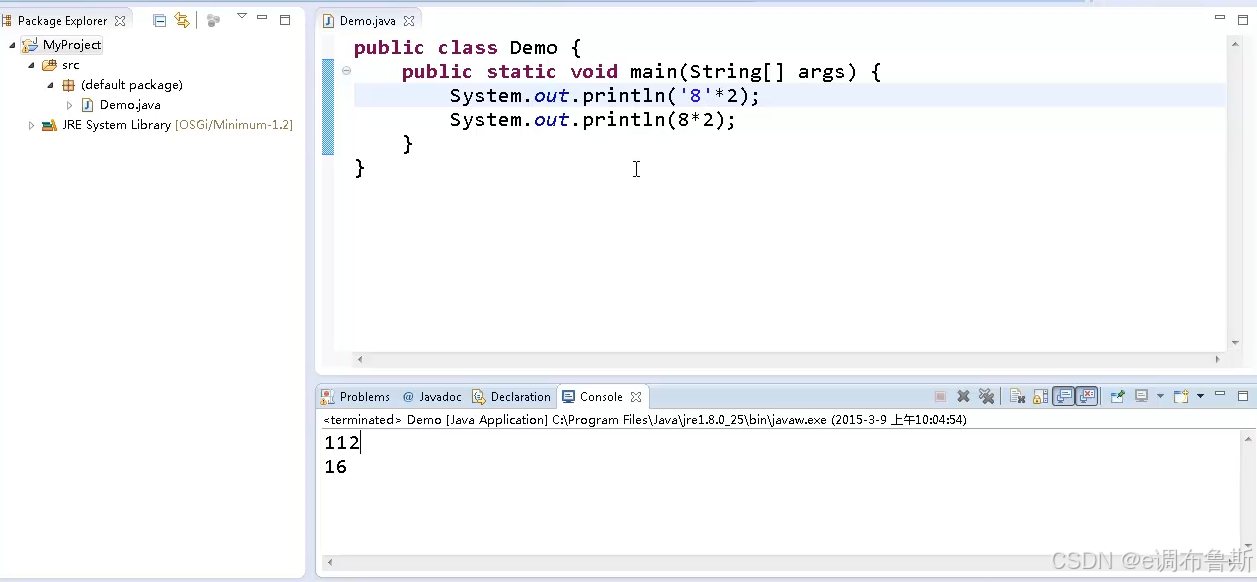Viewport: 1257px width, 582px height.
Task: Select MyProject in the tree
Action: click(71, 45)
